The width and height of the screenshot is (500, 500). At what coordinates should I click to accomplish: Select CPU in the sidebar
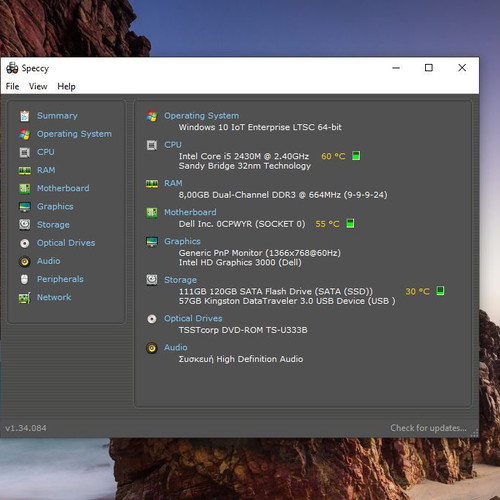coord(46,152)
